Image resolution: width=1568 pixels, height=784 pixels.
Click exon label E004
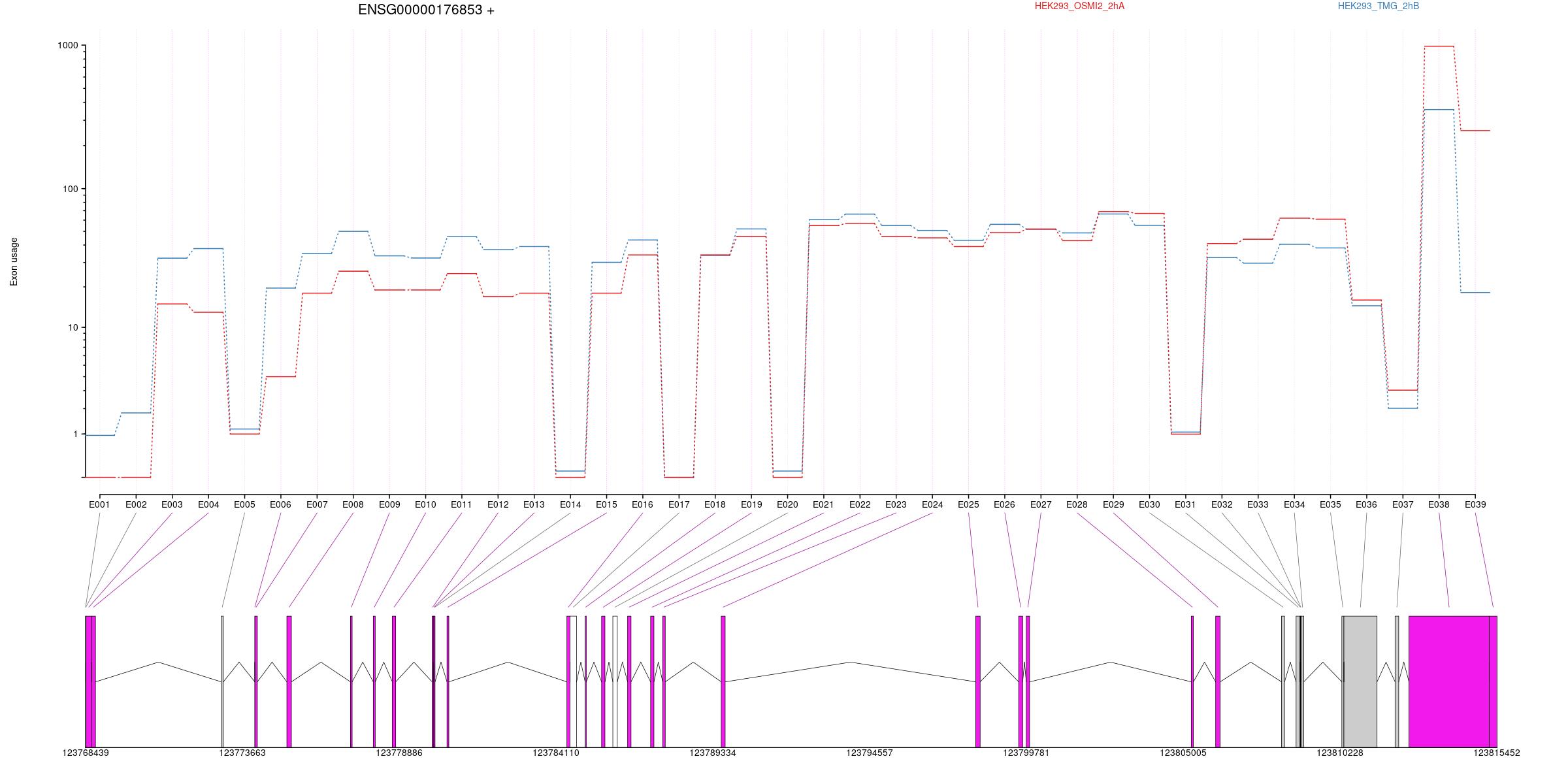[208, 504]
